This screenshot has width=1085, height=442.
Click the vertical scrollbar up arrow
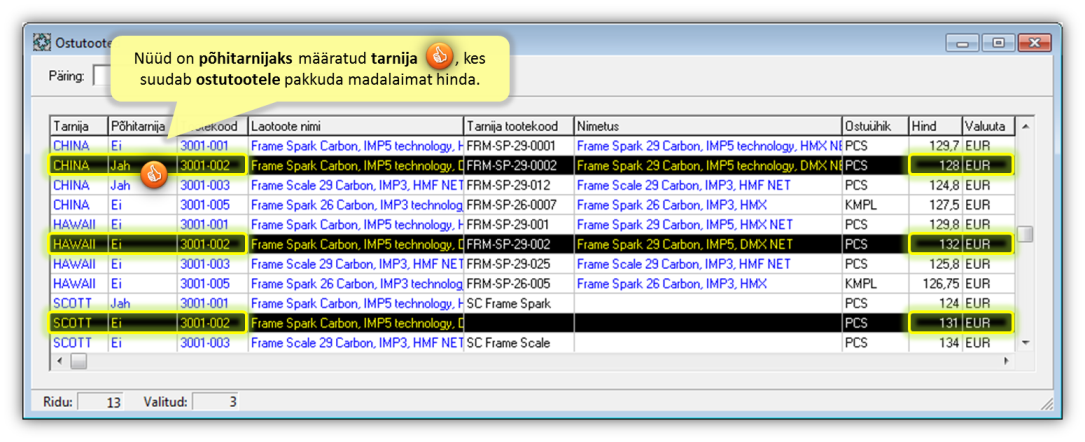click(1025, 126)
